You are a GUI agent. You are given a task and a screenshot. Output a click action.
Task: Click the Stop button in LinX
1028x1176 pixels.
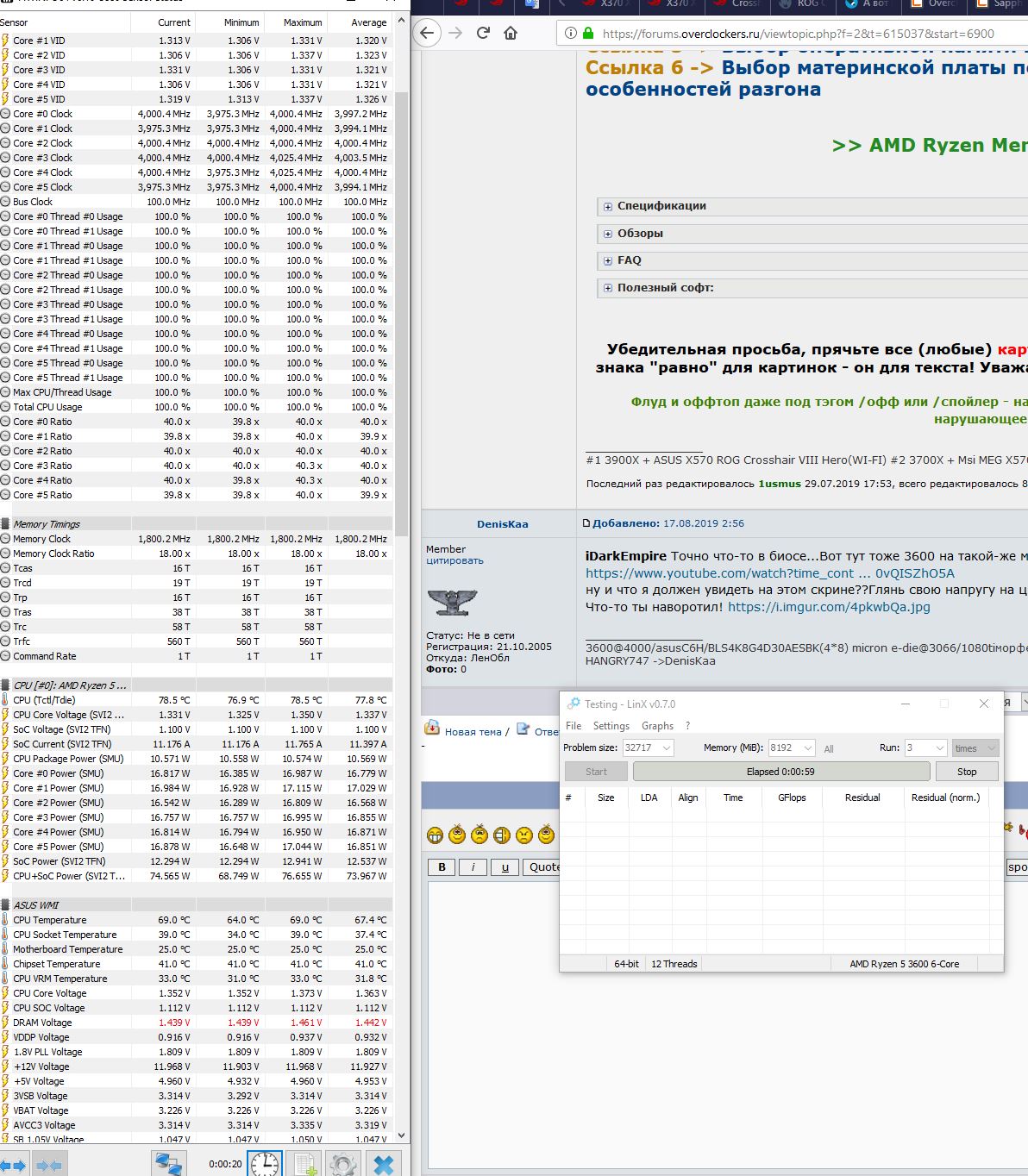click(967, 772)
